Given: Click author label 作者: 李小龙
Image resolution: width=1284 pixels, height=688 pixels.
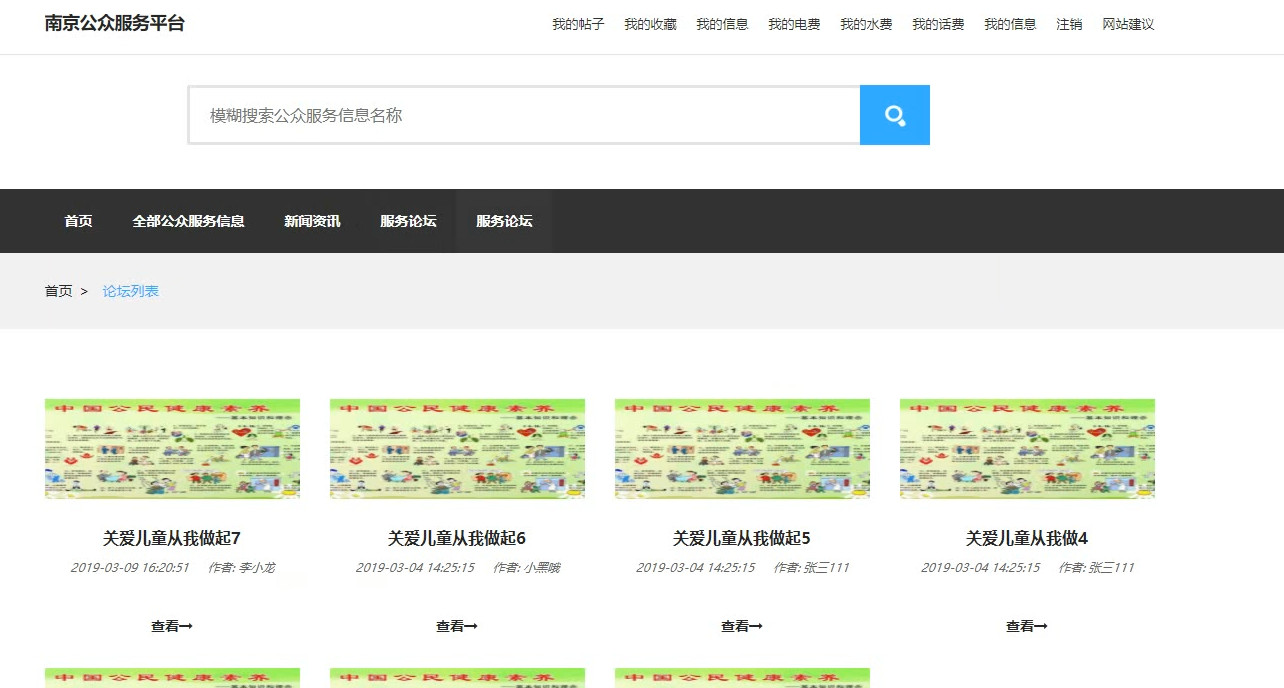Looking at the screenshot, I should [x=241, y=568].
